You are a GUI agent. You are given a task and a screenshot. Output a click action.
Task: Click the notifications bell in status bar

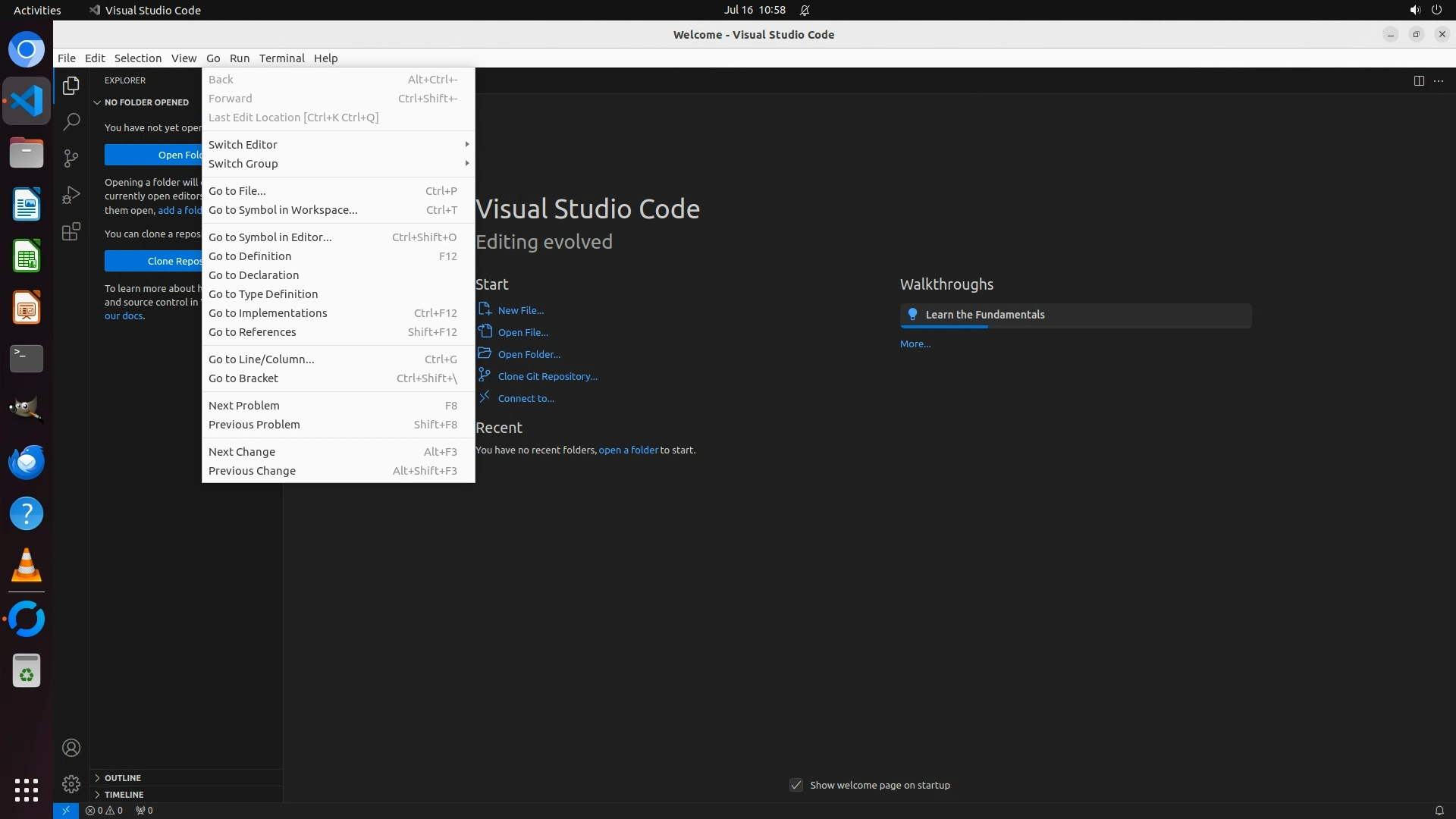click(x=1439, y=810)
